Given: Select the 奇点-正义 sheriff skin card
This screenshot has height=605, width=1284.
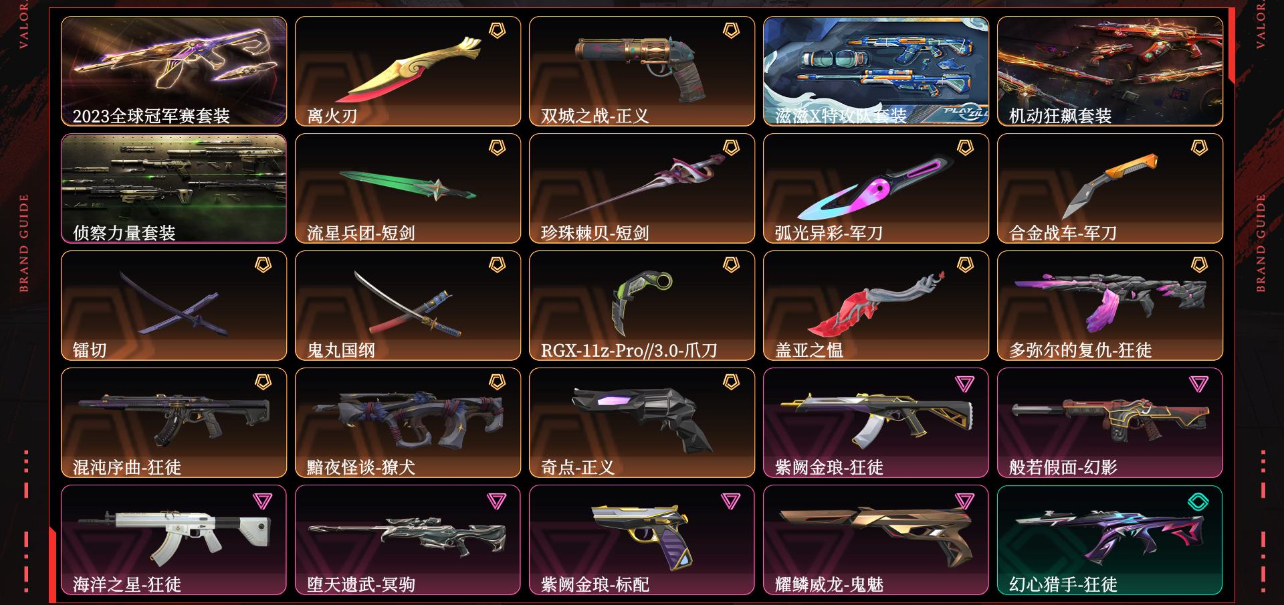Looking at the screenshot, I should (x=642, y=423).
